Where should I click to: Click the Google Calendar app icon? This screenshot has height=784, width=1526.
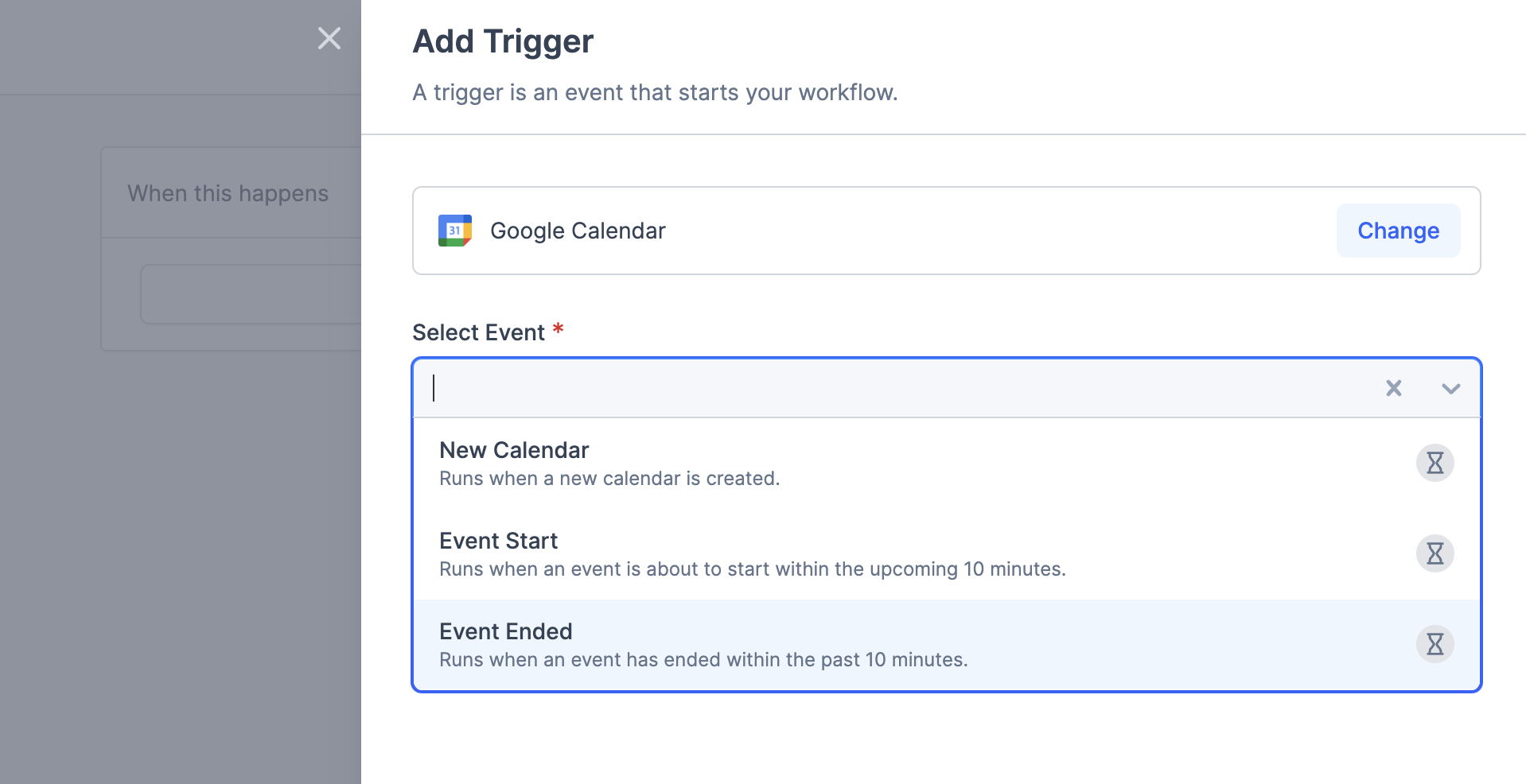coord(454,231)
